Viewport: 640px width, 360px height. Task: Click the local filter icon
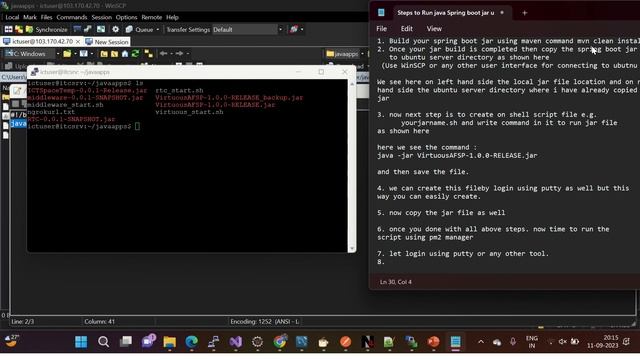84,53
